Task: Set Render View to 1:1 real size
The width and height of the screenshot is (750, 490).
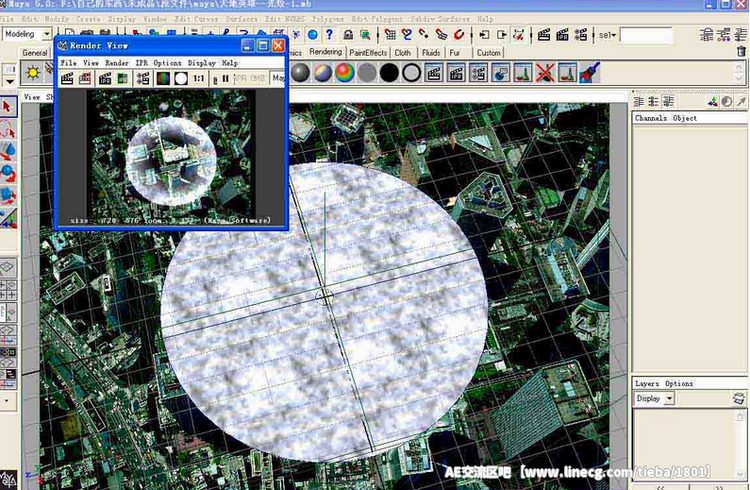Action: (x=199, y=78)
